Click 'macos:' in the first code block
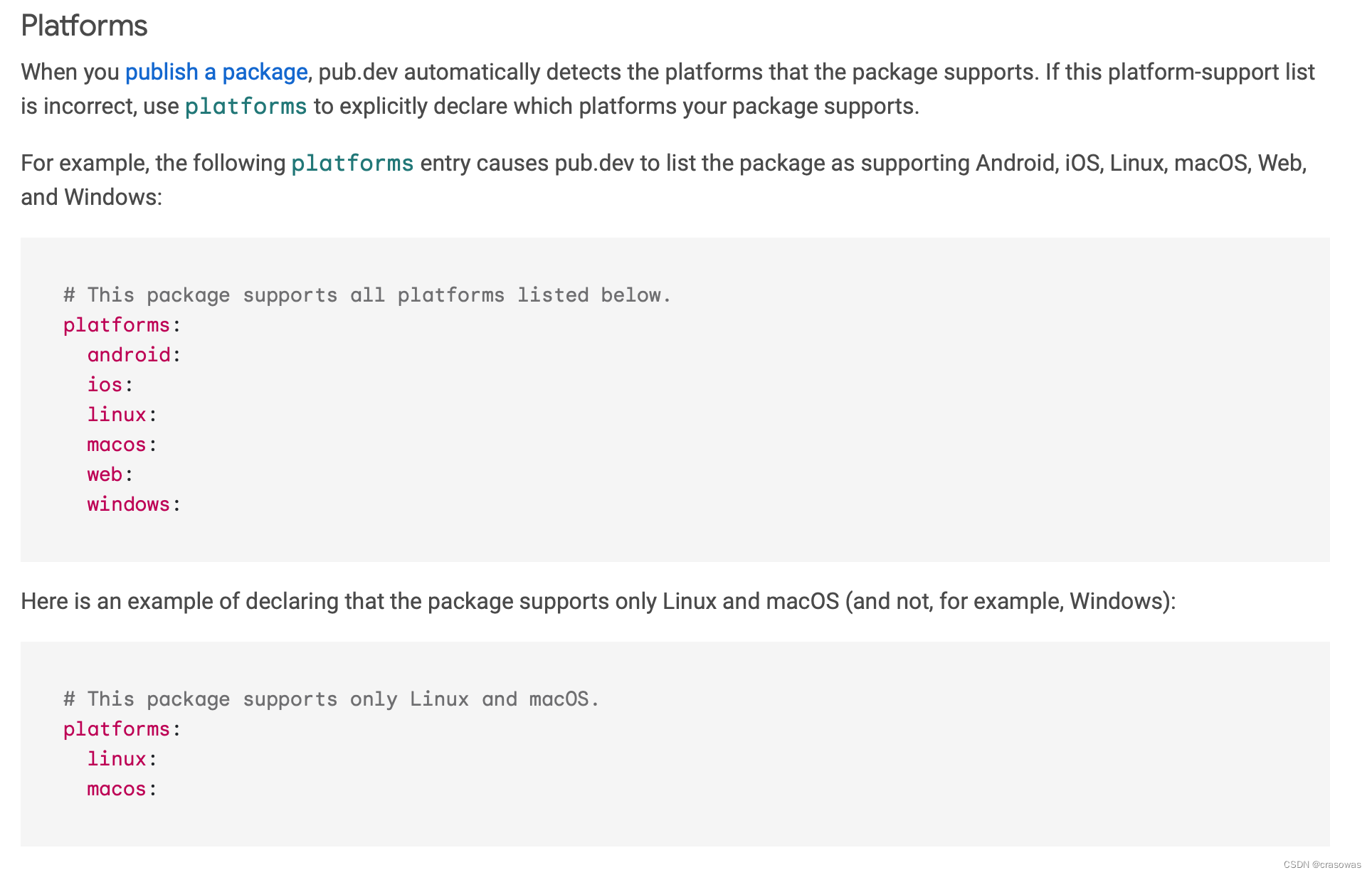This screenshot has width=1372, height=875. [x=122, y=445]
